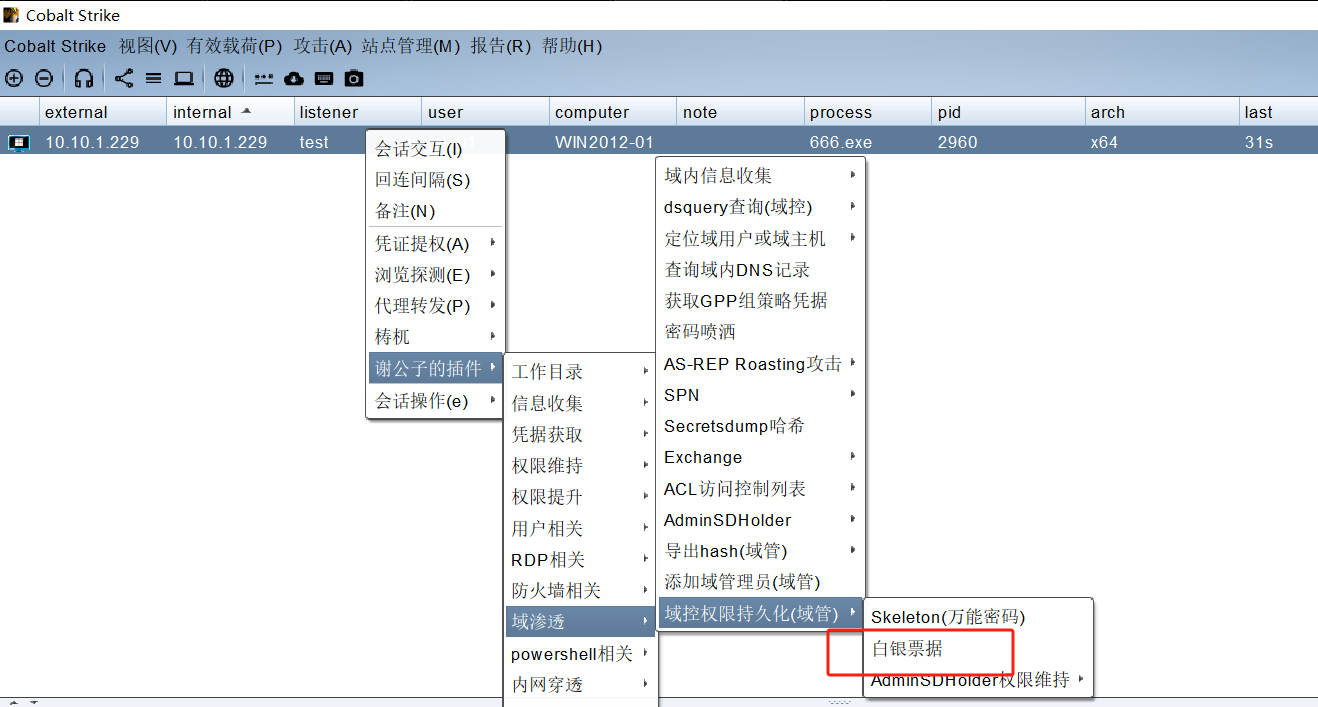Sort by the computer column header

click(613, 112)
